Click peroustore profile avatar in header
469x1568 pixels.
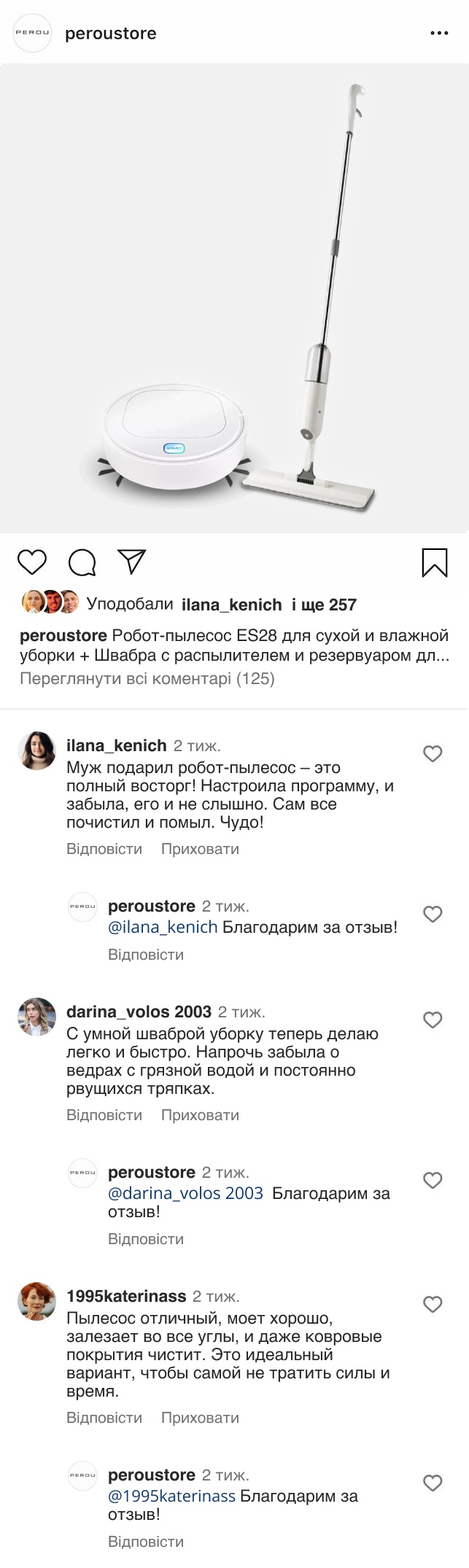[x=33, y=34]
